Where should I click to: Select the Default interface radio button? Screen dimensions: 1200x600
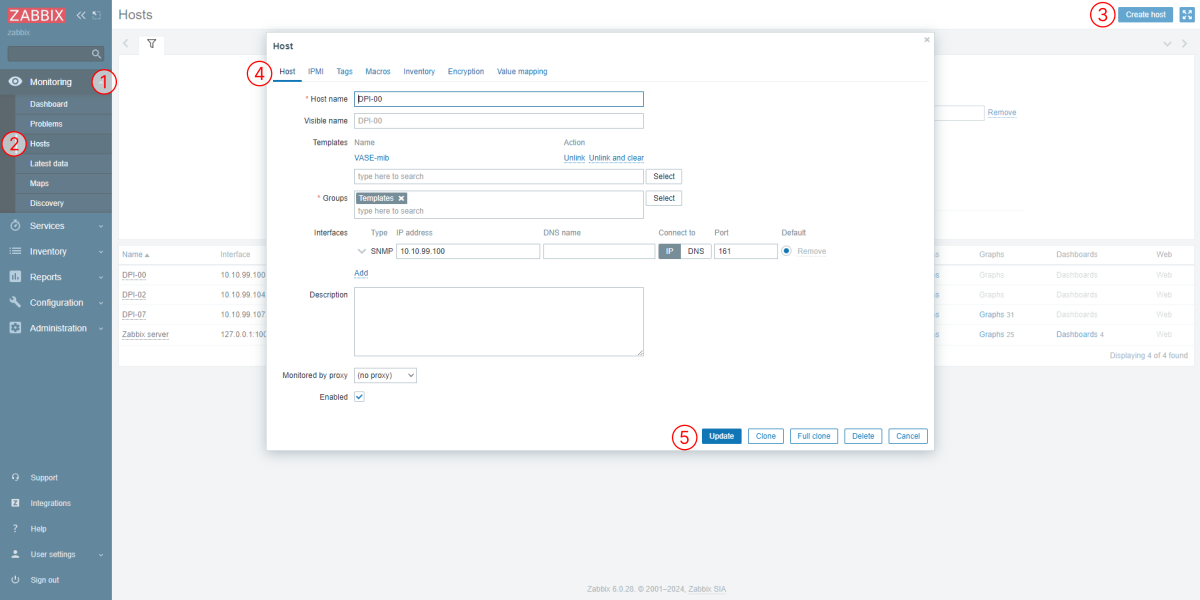(x=787, y=251)
